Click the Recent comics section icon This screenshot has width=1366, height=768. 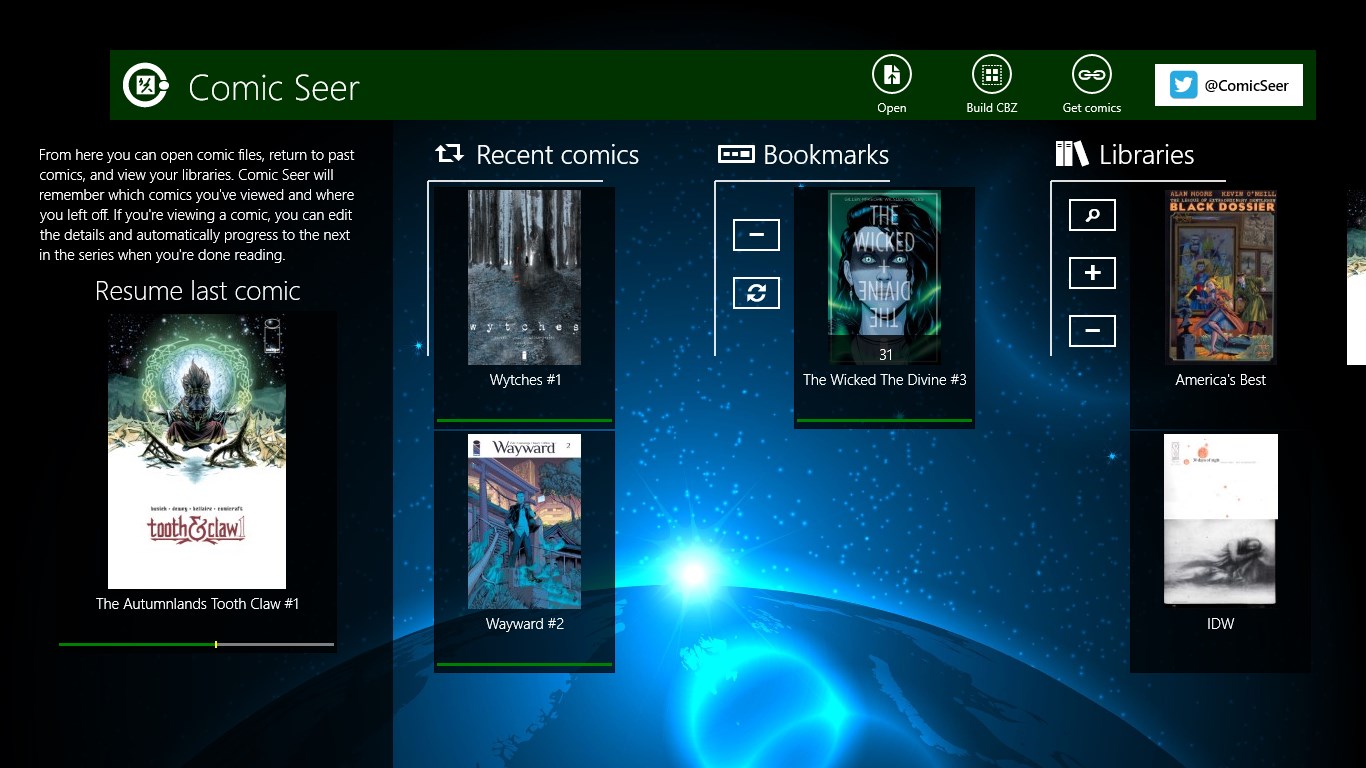tap(449, 153)
